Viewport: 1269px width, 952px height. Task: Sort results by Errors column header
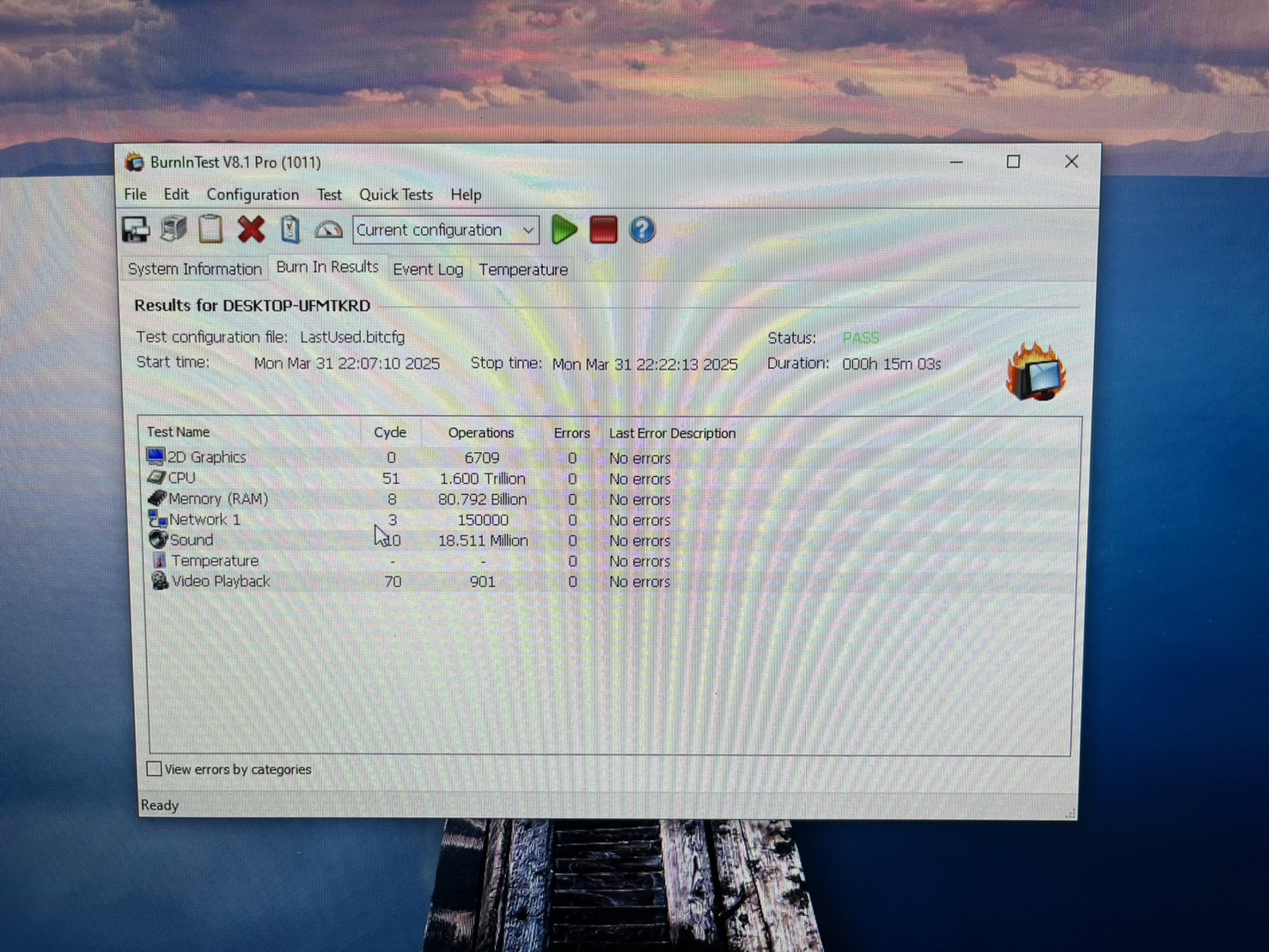click(571, 433)
